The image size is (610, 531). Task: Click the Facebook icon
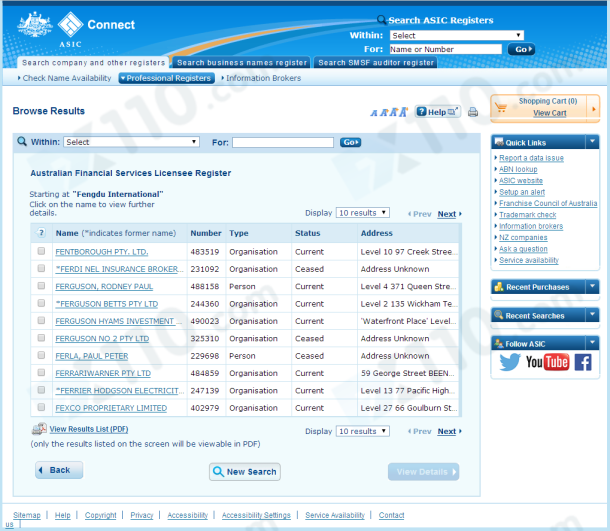pyautogui.click(x=582, y=362)
